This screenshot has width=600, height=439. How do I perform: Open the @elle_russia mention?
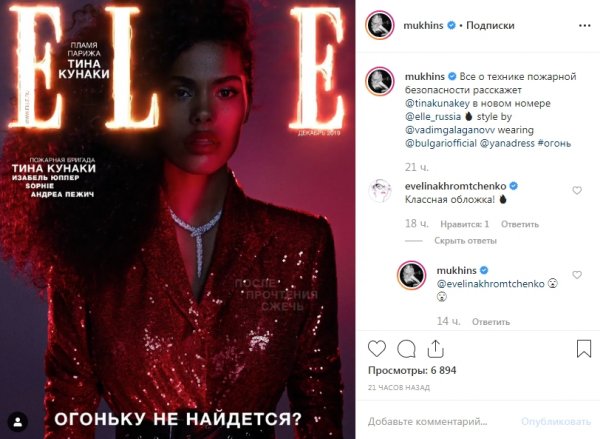coord(433,117)
